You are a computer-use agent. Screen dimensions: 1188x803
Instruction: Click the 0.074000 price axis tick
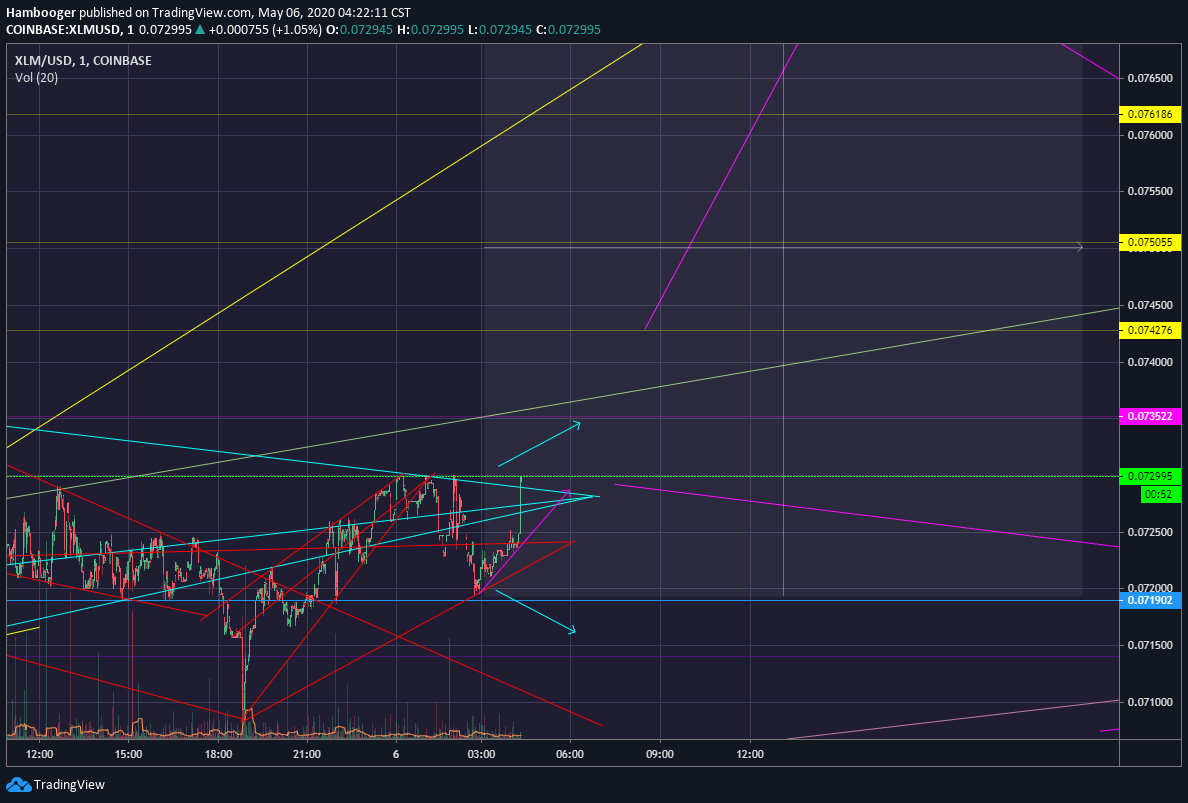coord(1150,362)
